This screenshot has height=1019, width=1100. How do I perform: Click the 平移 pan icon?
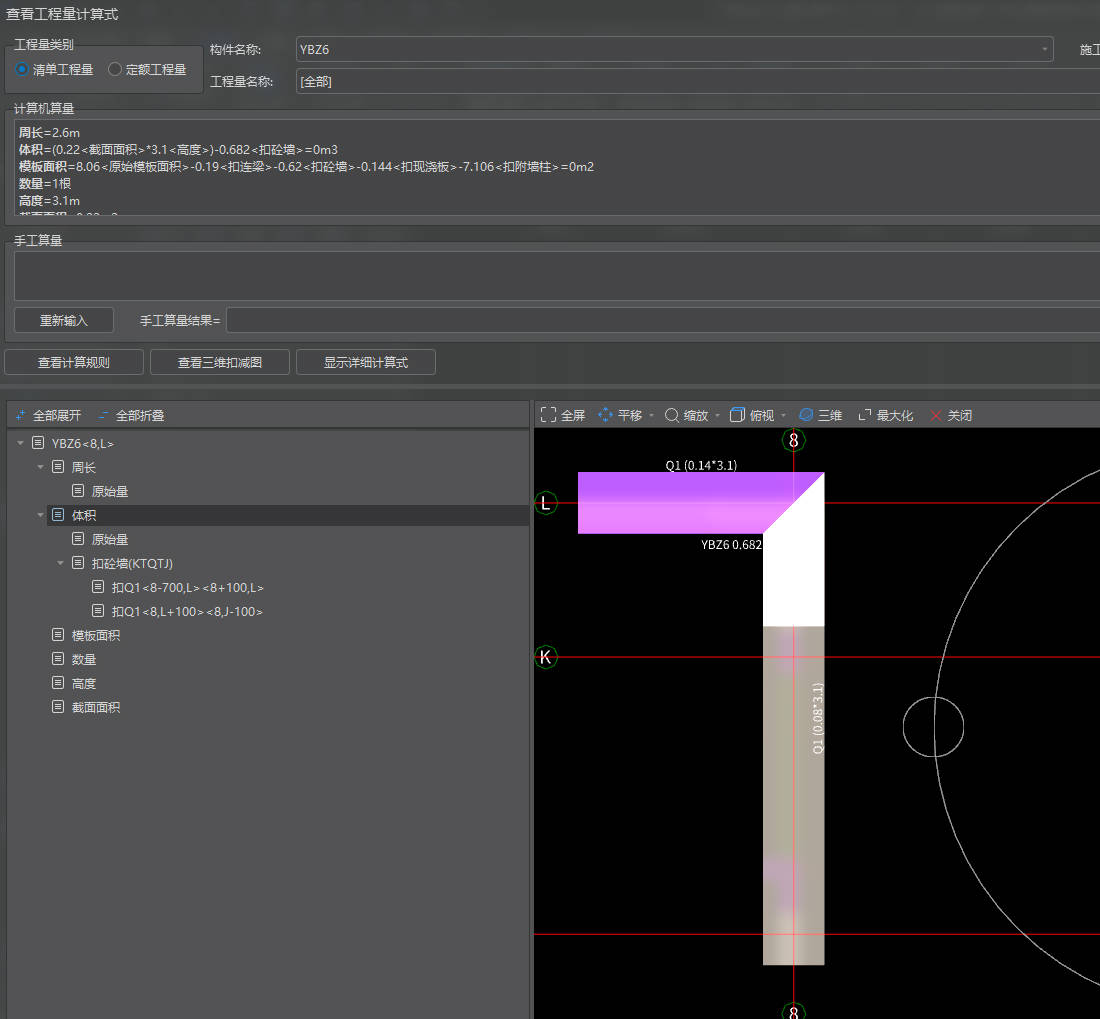(x=605, y=415)
